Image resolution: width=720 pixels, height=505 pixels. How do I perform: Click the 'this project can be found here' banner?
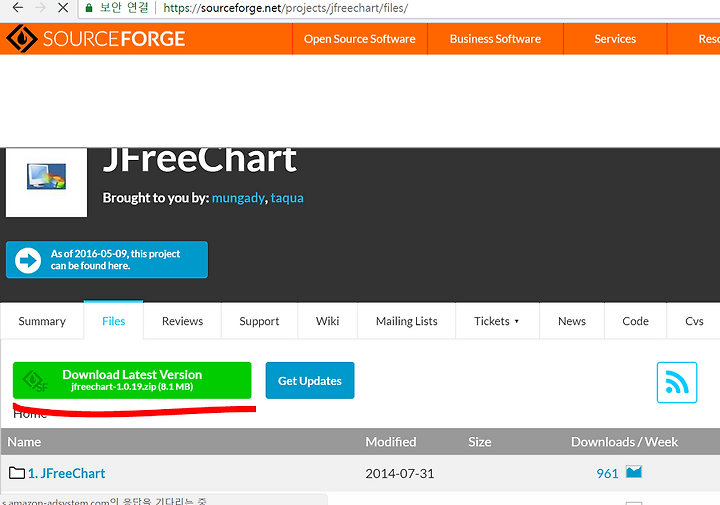107,259
